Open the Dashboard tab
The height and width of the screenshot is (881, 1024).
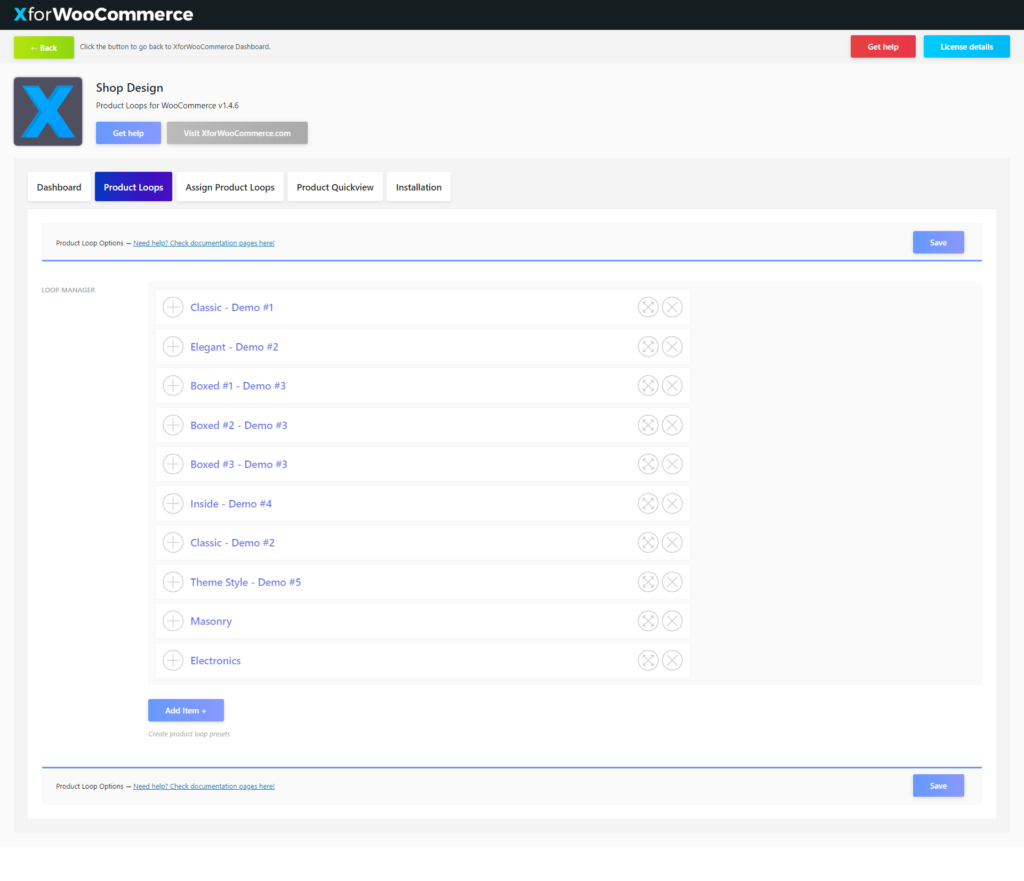[x=59, y=187]
